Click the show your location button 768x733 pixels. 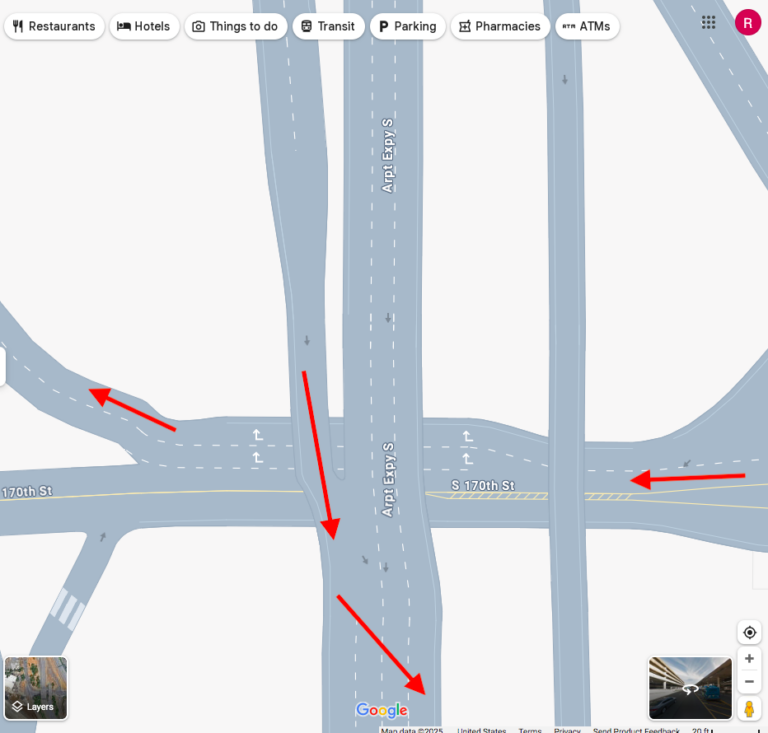point(749,632)
